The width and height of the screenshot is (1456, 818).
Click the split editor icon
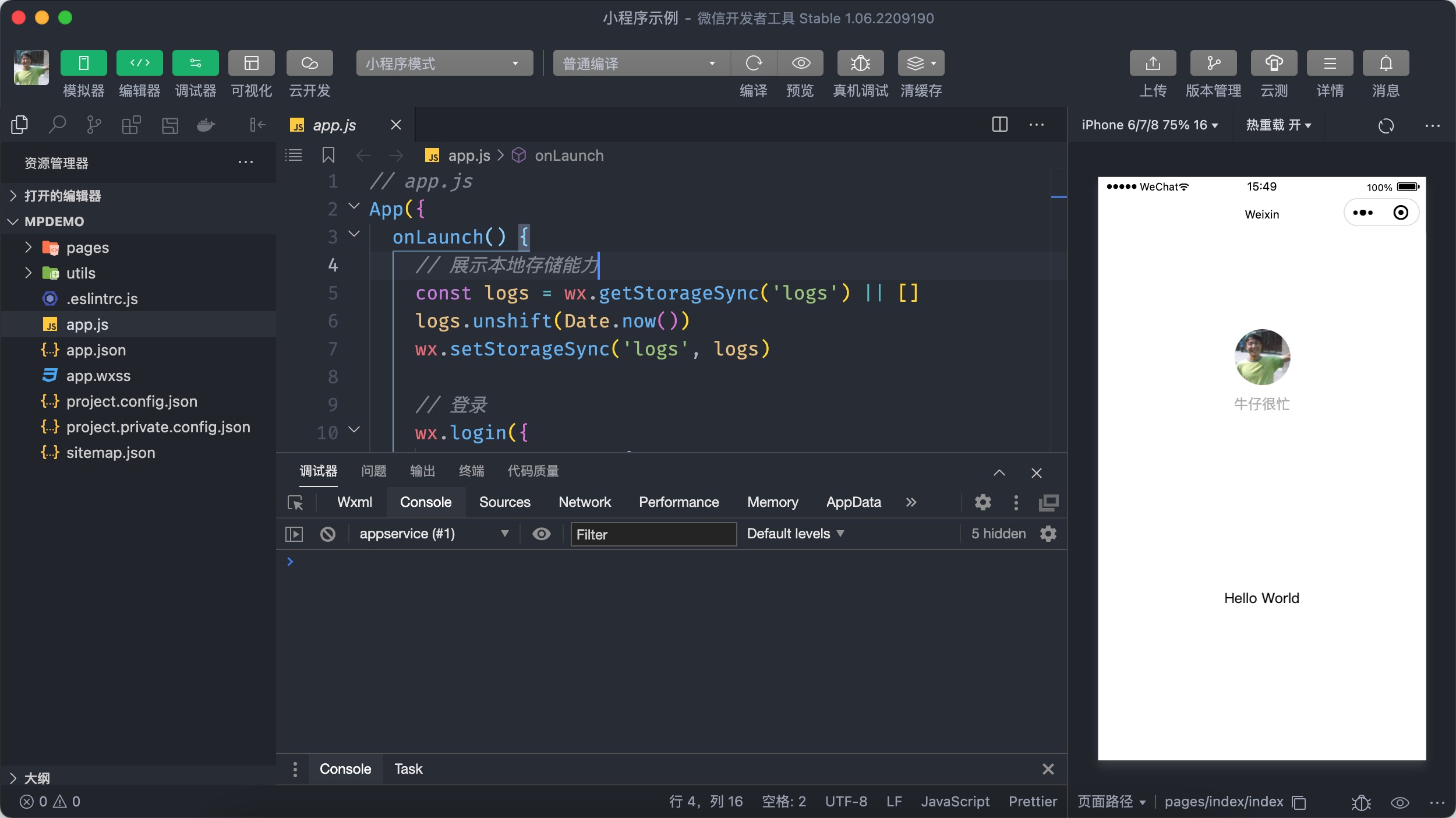click(x=999, y=125)
